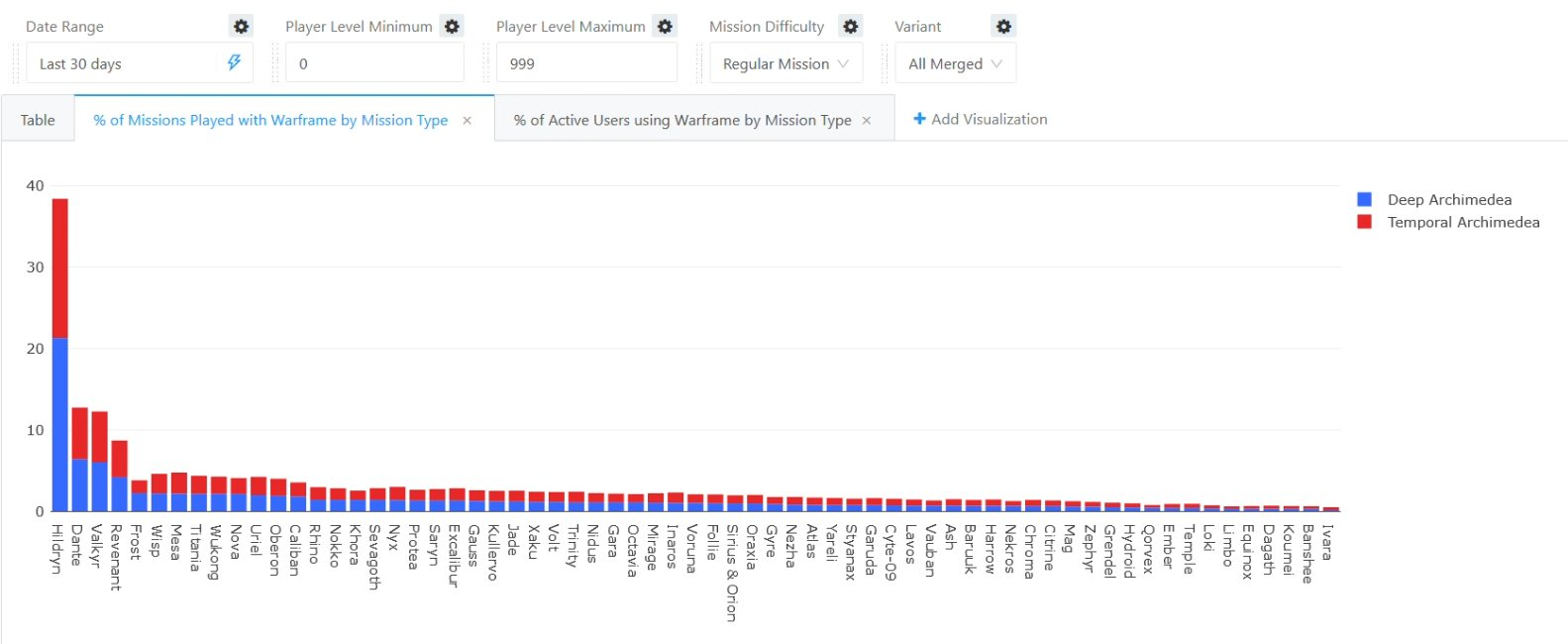Click the Variant label
This screenshot has height=644, width=1568.
[918, 27]
